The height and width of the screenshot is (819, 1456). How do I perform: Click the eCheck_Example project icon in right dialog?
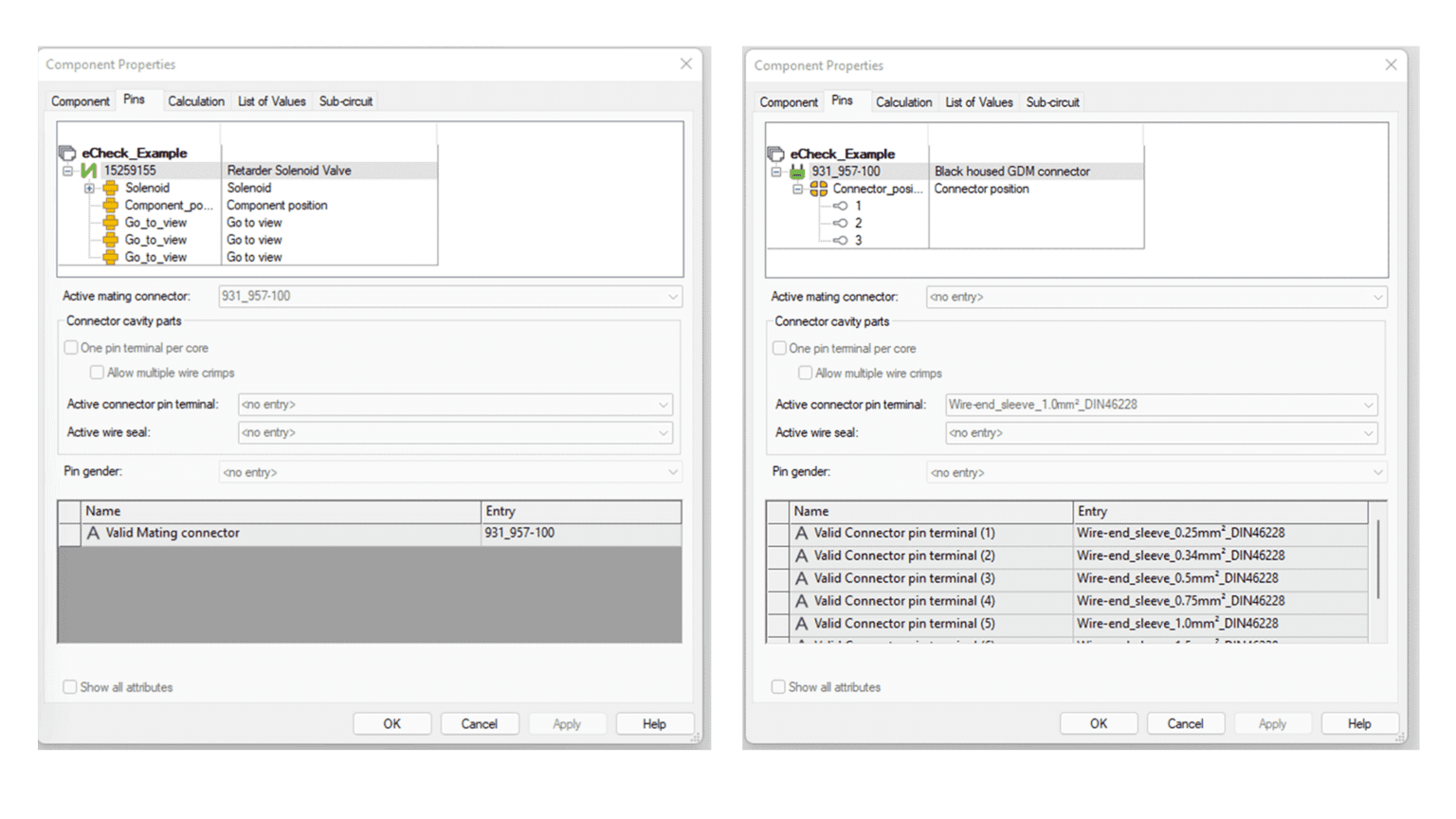[x=775, y=154]
